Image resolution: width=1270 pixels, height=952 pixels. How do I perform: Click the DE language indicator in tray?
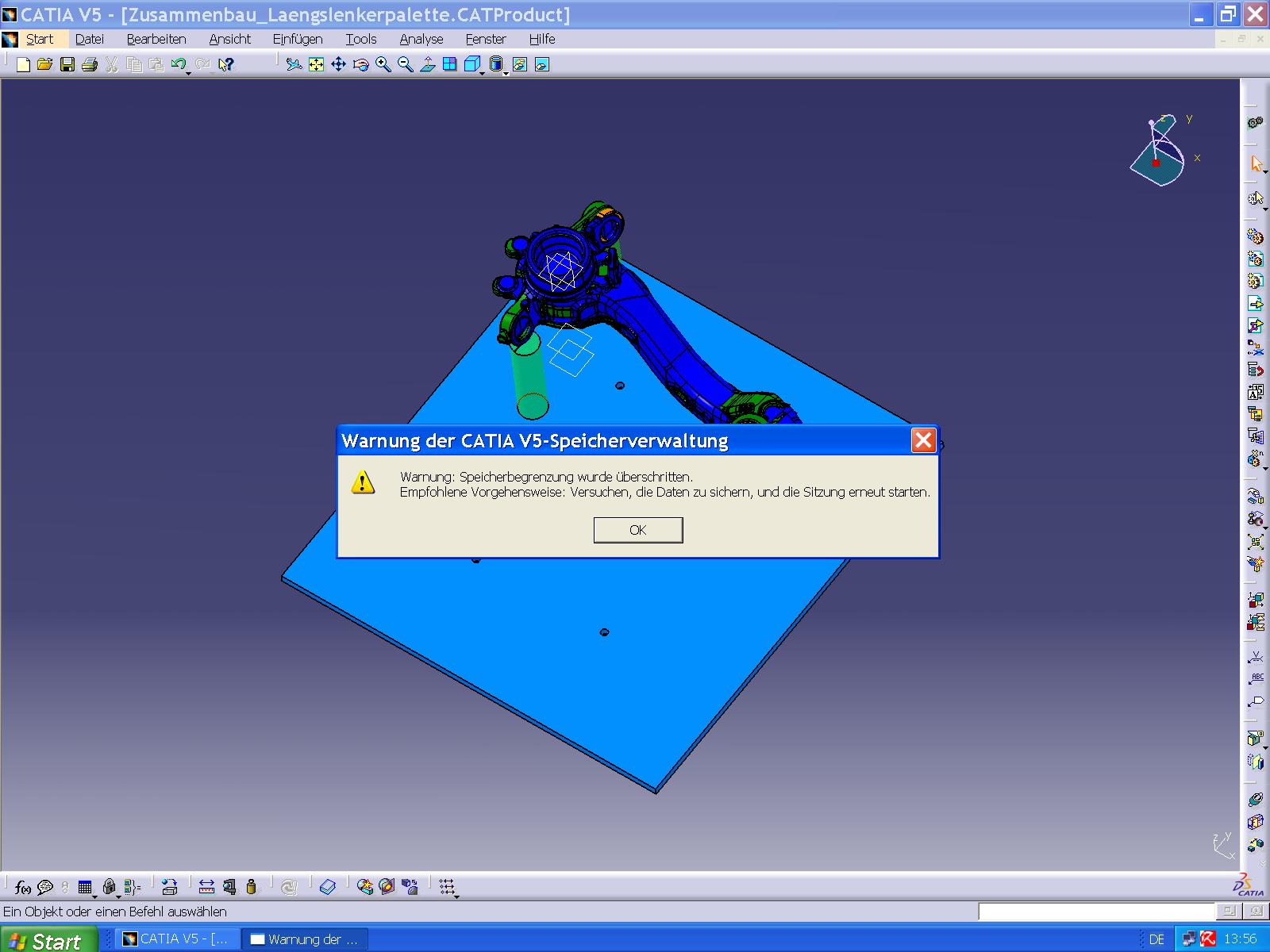pos(1156,939)
